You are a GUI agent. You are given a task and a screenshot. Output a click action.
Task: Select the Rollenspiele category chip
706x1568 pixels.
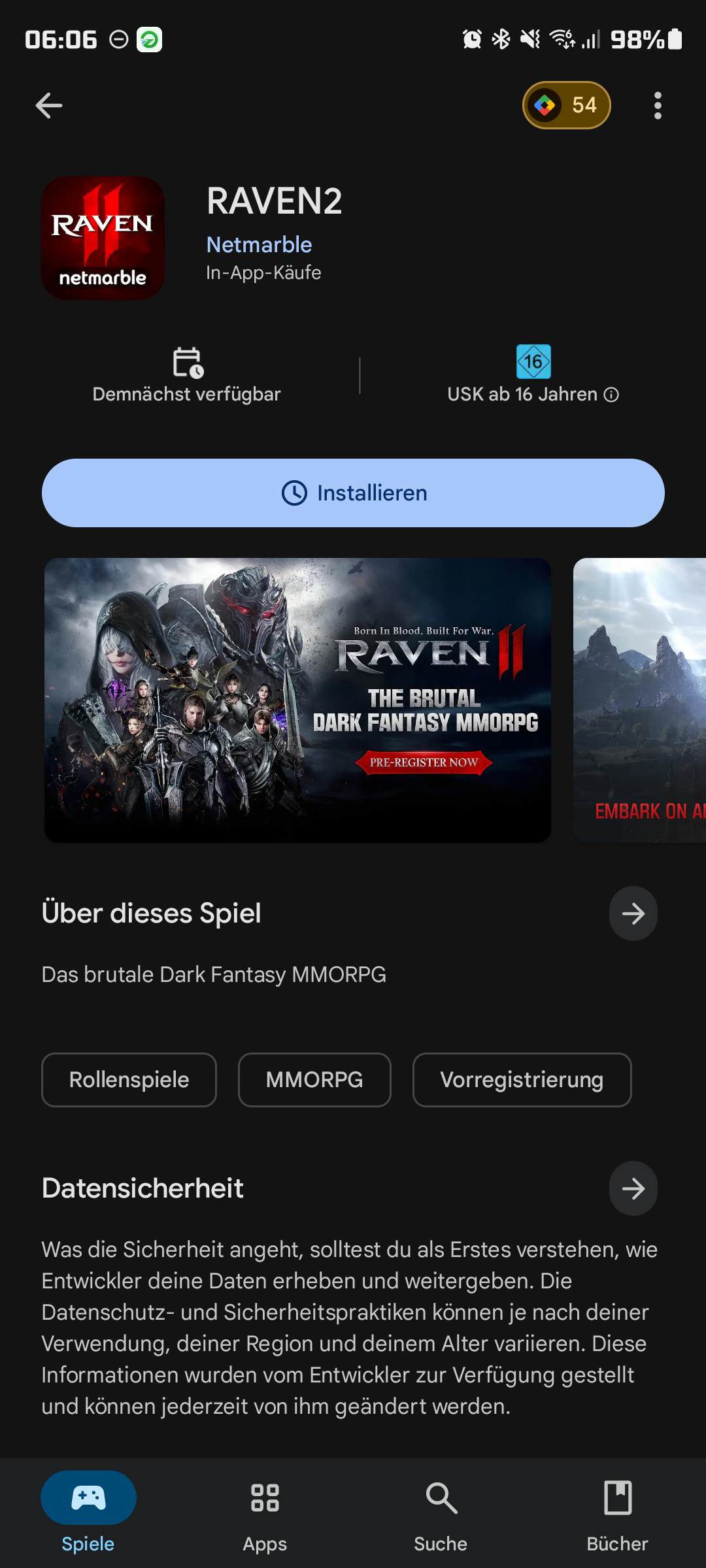point(129,1080)
